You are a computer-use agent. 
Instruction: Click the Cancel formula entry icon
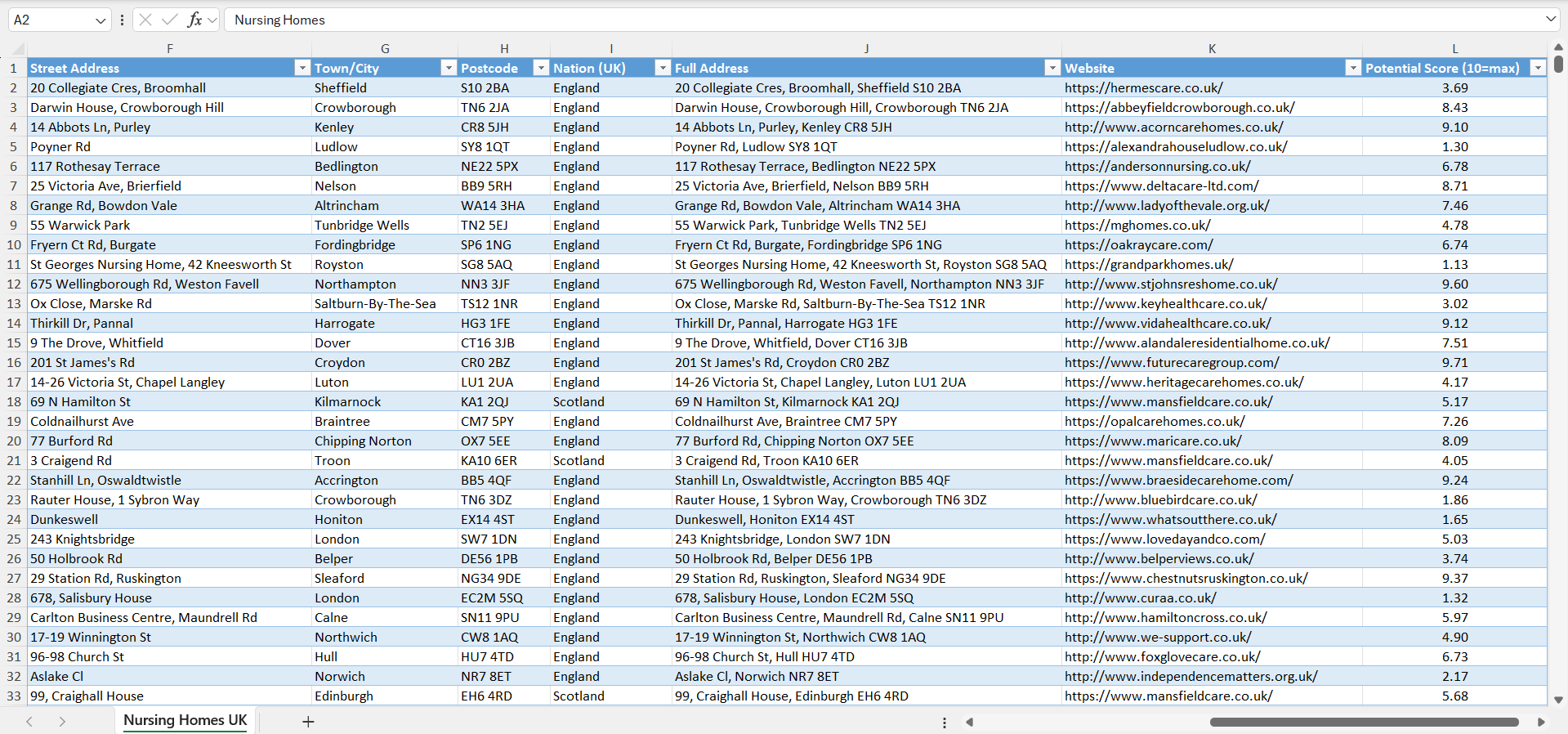145,20
